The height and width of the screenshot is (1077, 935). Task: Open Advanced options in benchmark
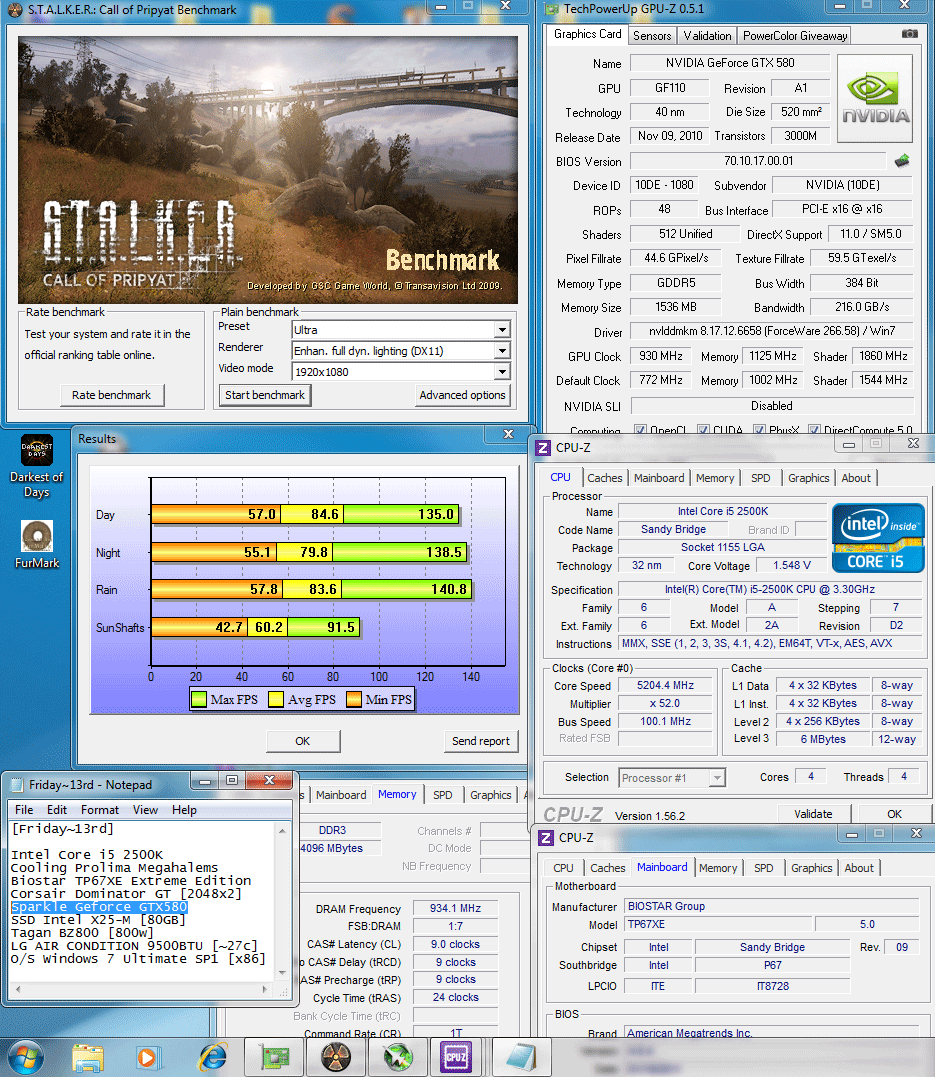[x=462, y=395]
